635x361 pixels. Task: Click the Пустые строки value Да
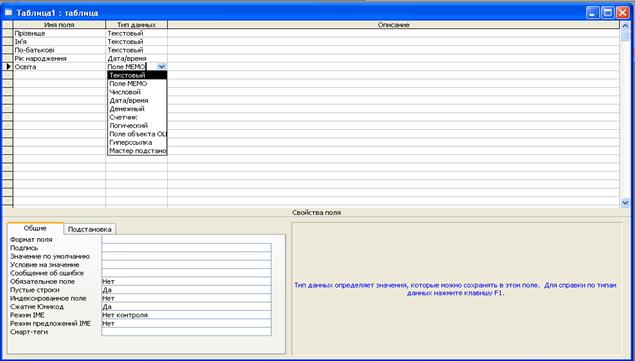(186, 290)
